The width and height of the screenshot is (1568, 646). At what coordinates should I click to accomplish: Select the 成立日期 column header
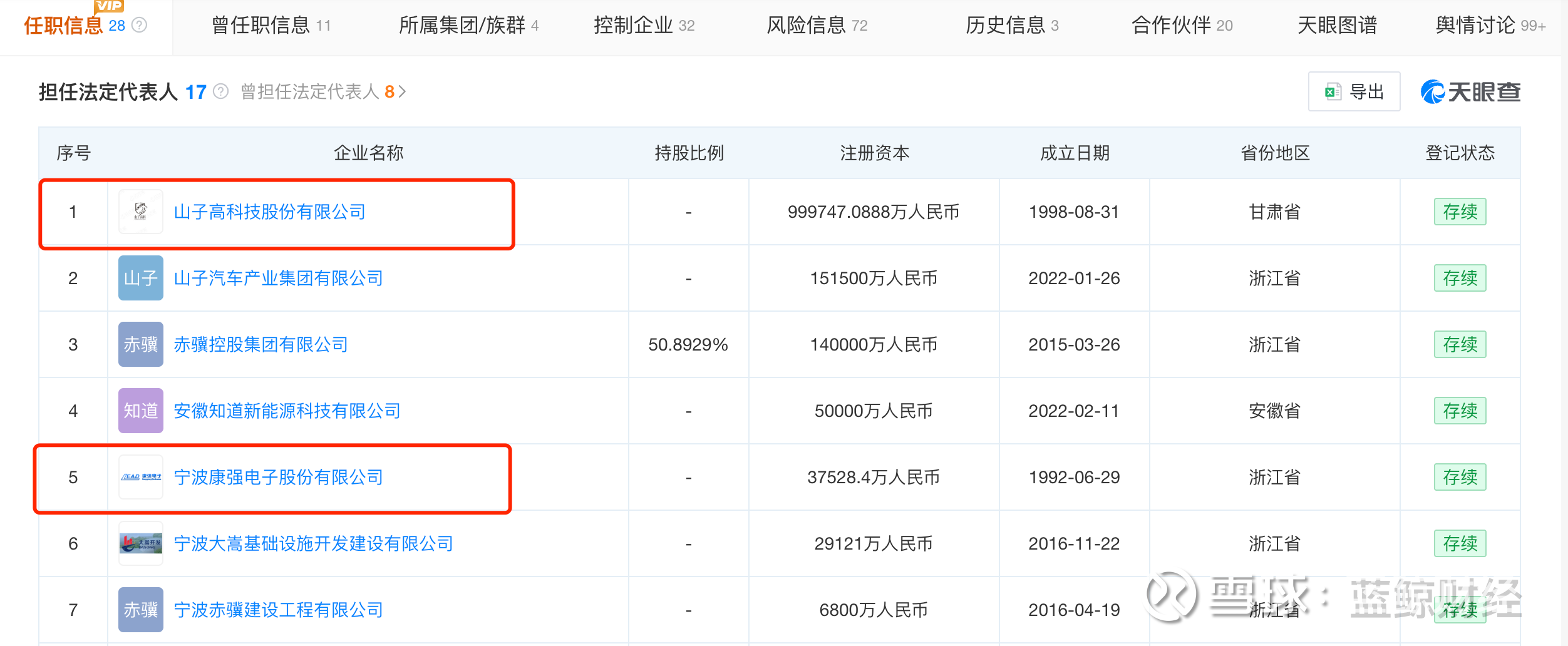coord(1075,153)
